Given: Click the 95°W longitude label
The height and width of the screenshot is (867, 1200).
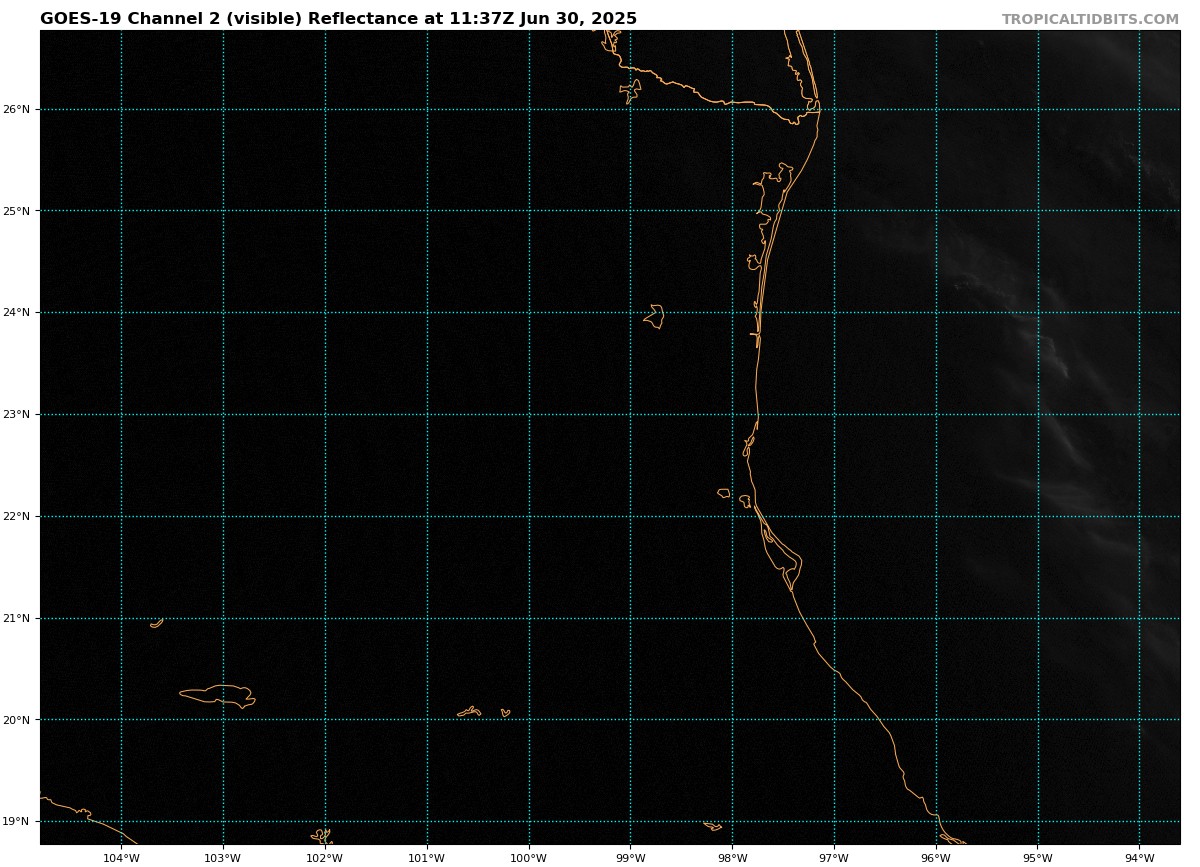Looking at the screenshot, I should pos(1038,858).
